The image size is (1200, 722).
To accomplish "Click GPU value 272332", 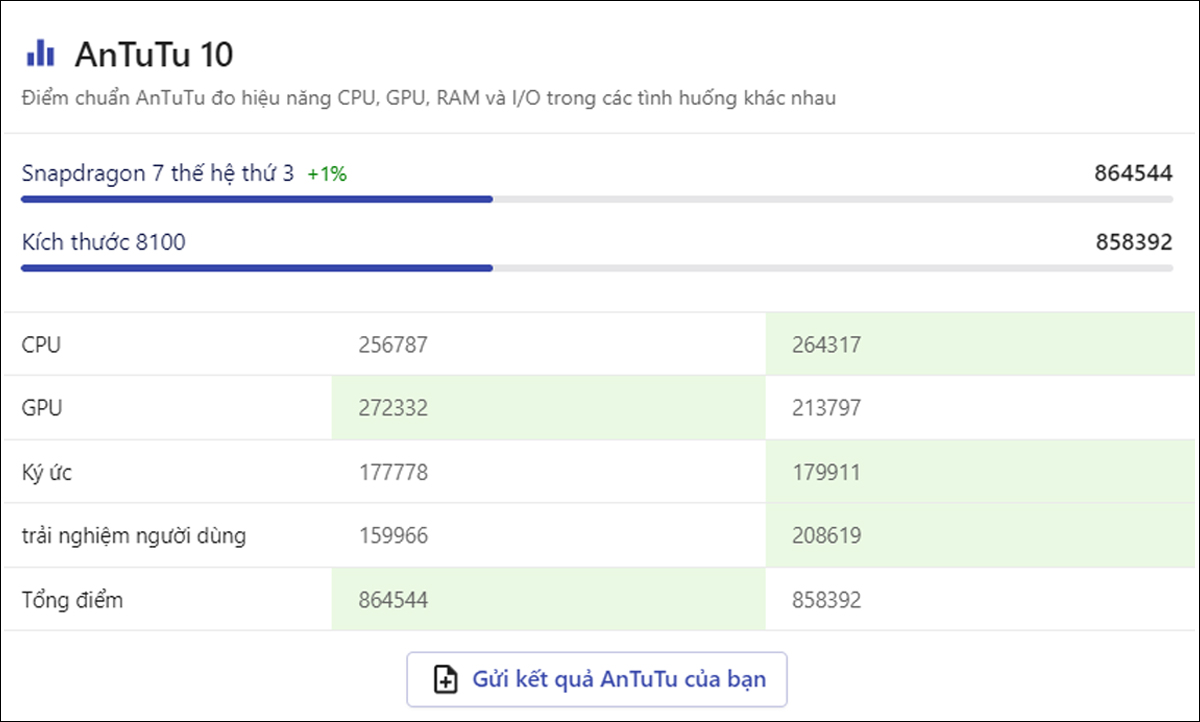I will (x=393, y=409).
